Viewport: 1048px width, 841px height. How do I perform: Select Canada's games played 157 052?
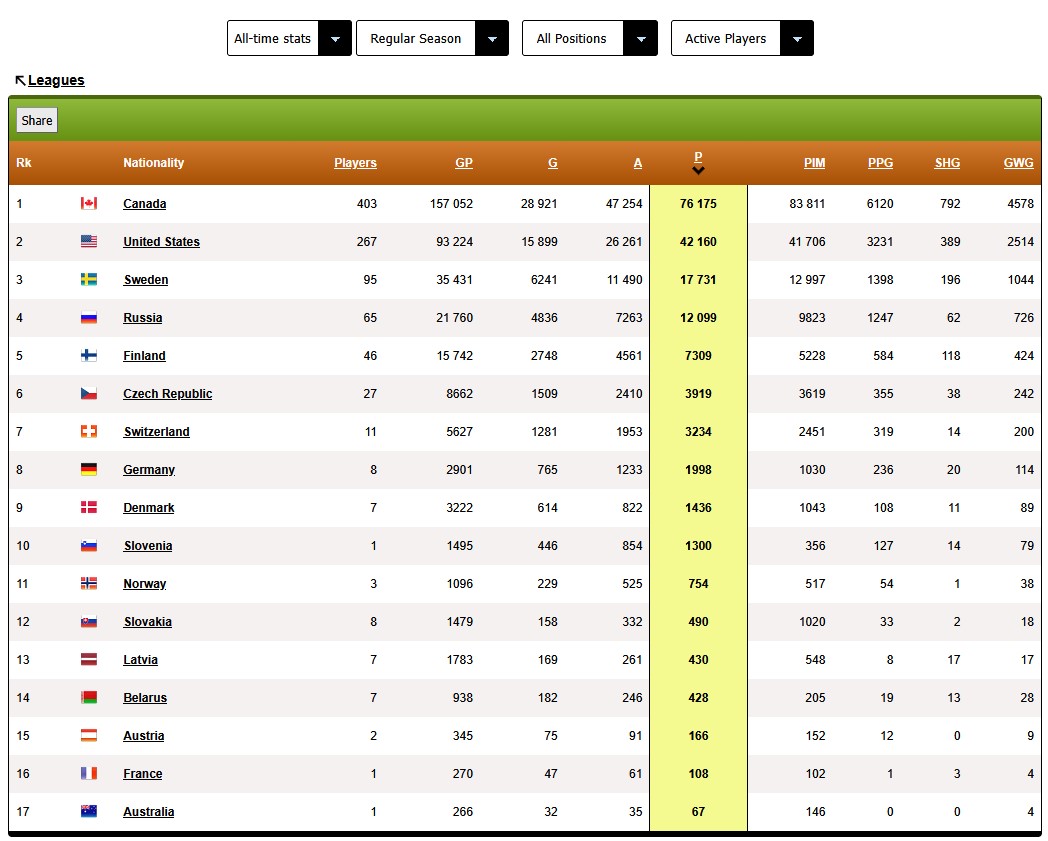[x=451, y=203]
